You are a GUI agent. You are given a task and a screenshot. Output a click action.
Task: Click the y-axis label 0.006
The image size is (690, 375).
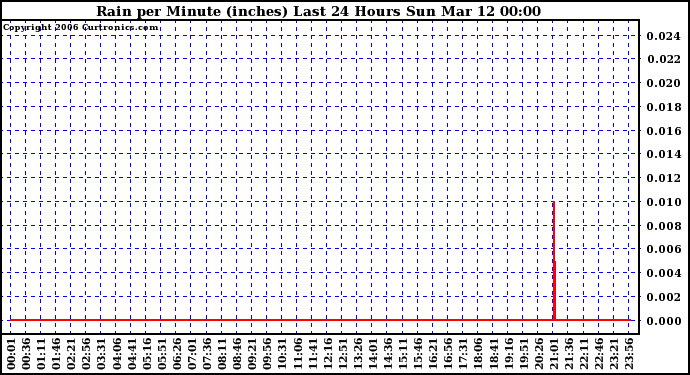click(664, 249)
